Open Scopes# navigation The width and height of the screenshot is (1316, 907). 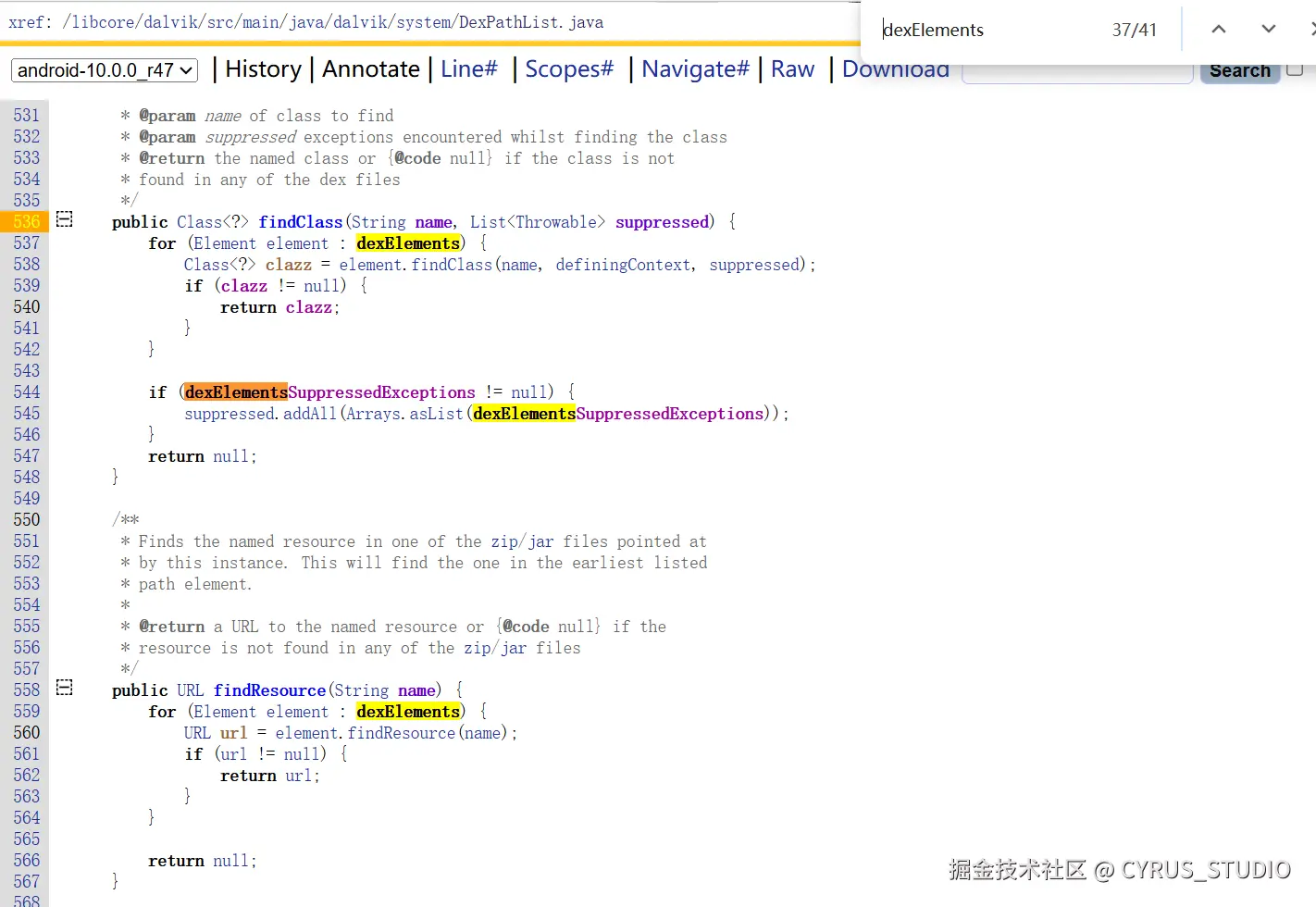(x=568, y=68)
